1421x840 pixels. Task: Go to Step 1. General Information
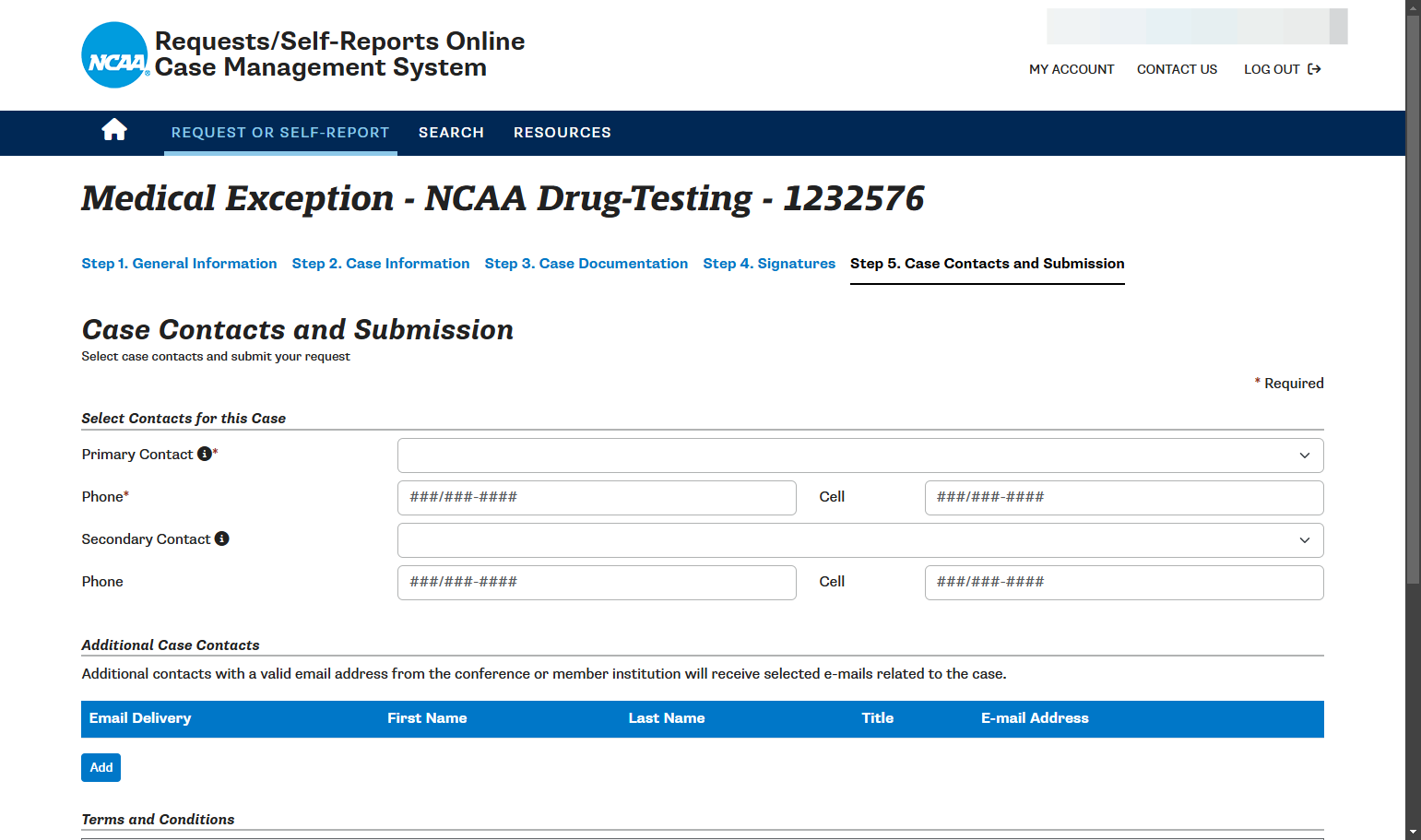tap(179, 264)
